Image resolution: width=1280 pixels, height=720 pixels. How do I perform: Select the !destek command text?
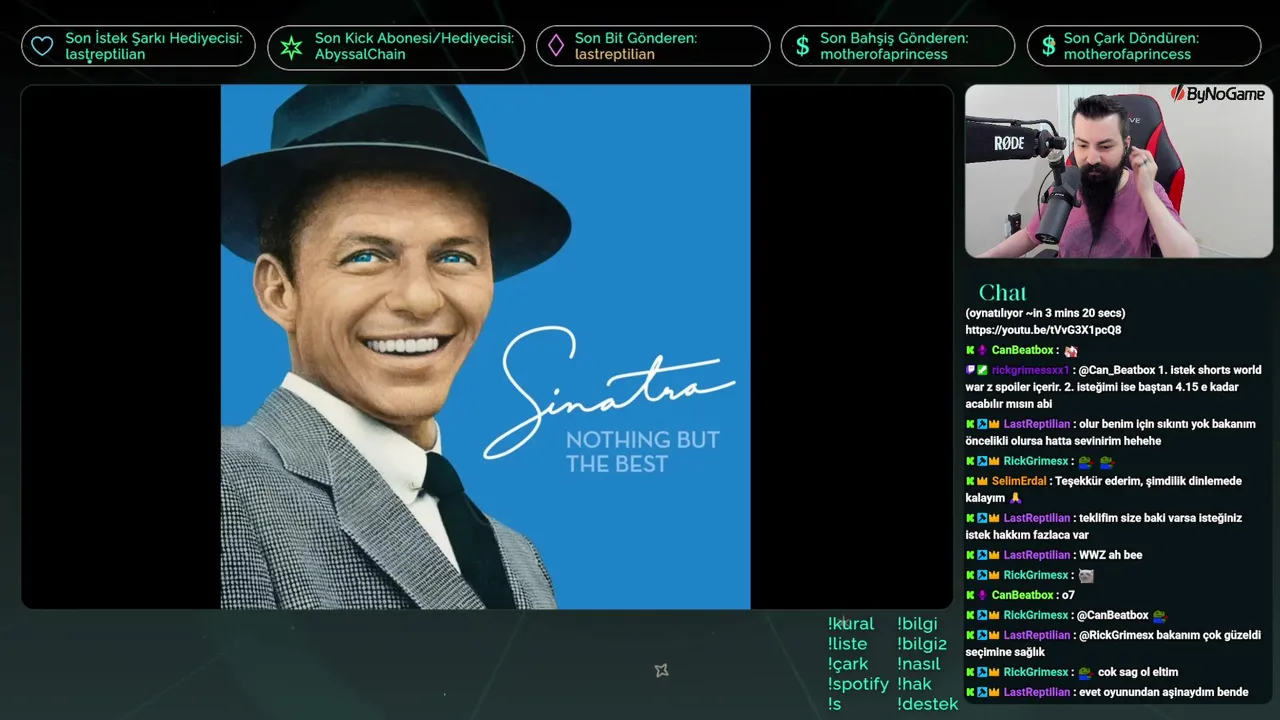tap(927, 704)
